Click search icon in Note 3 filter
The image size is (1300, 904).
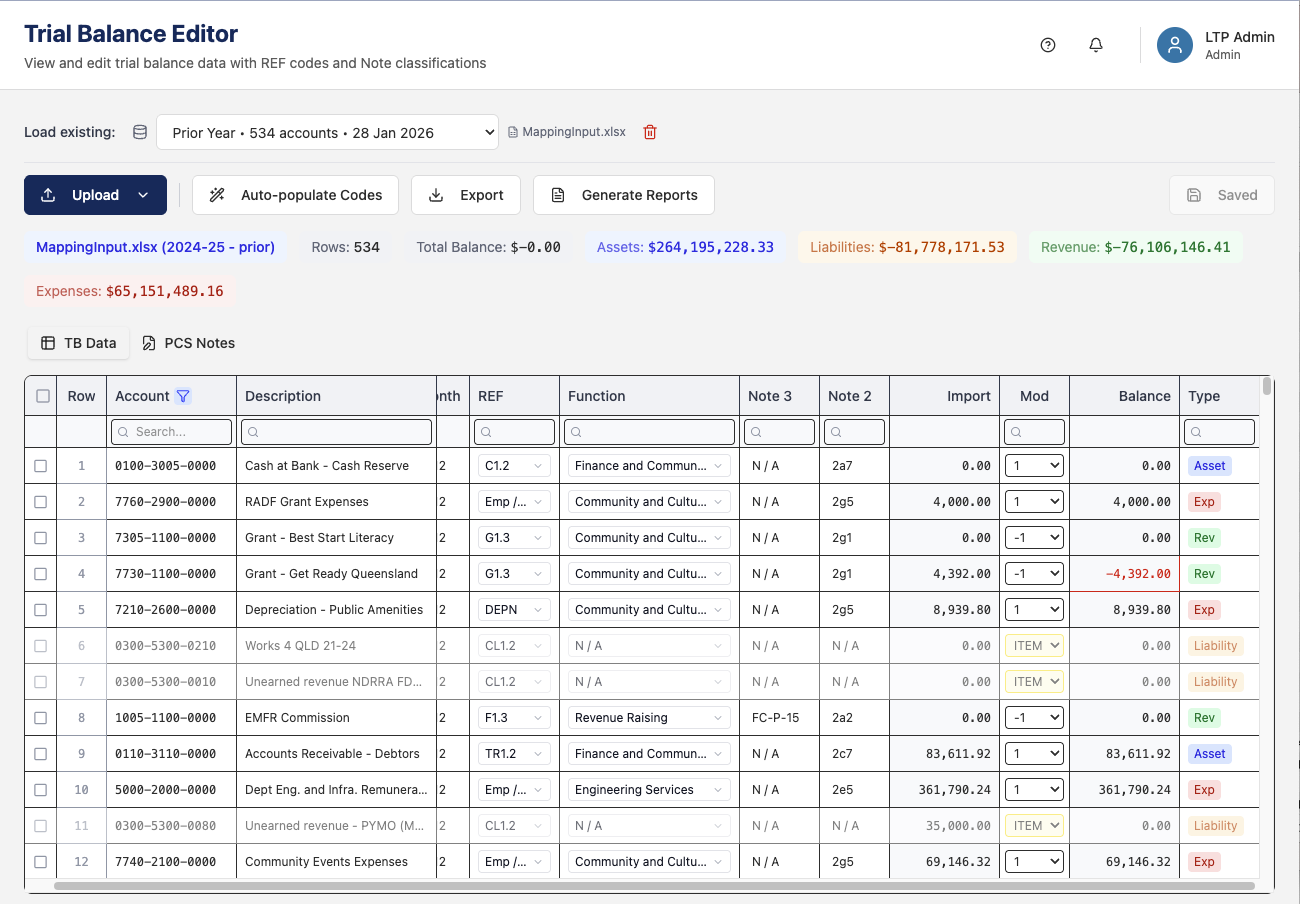point(755,432)
